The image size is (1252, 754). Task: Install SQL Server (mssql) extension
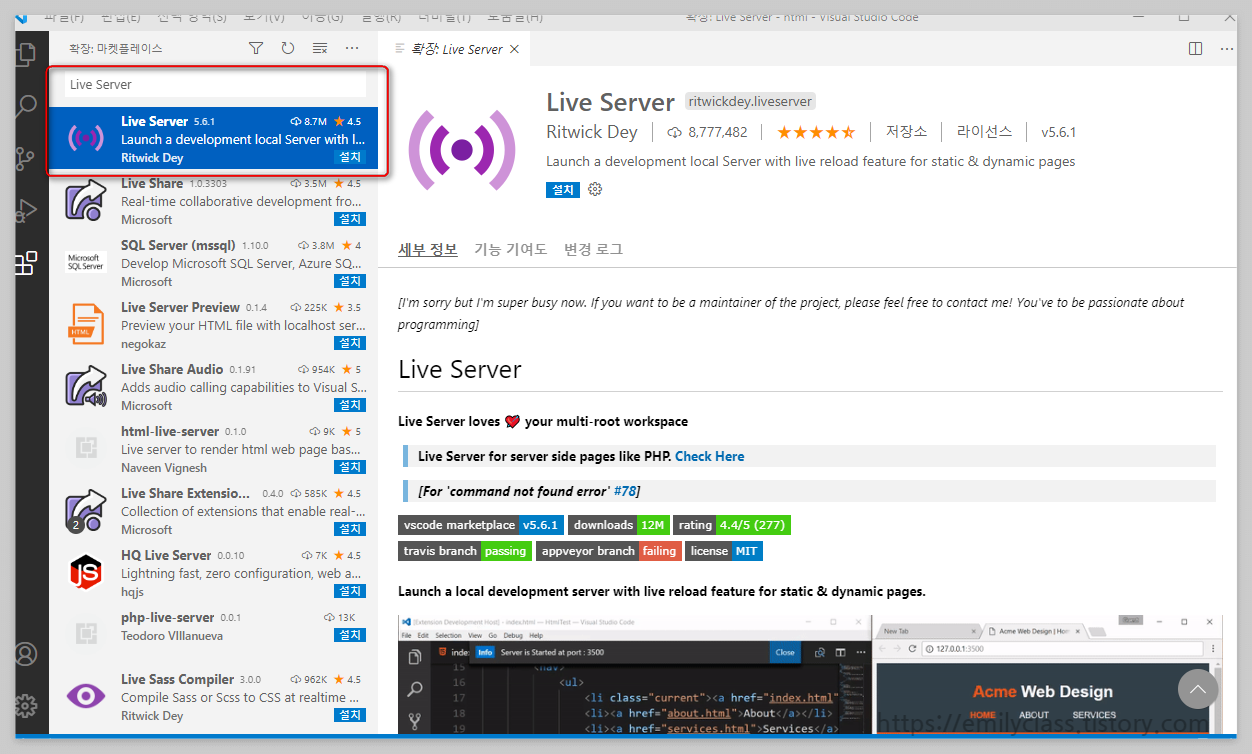click(x=350, y=281)
